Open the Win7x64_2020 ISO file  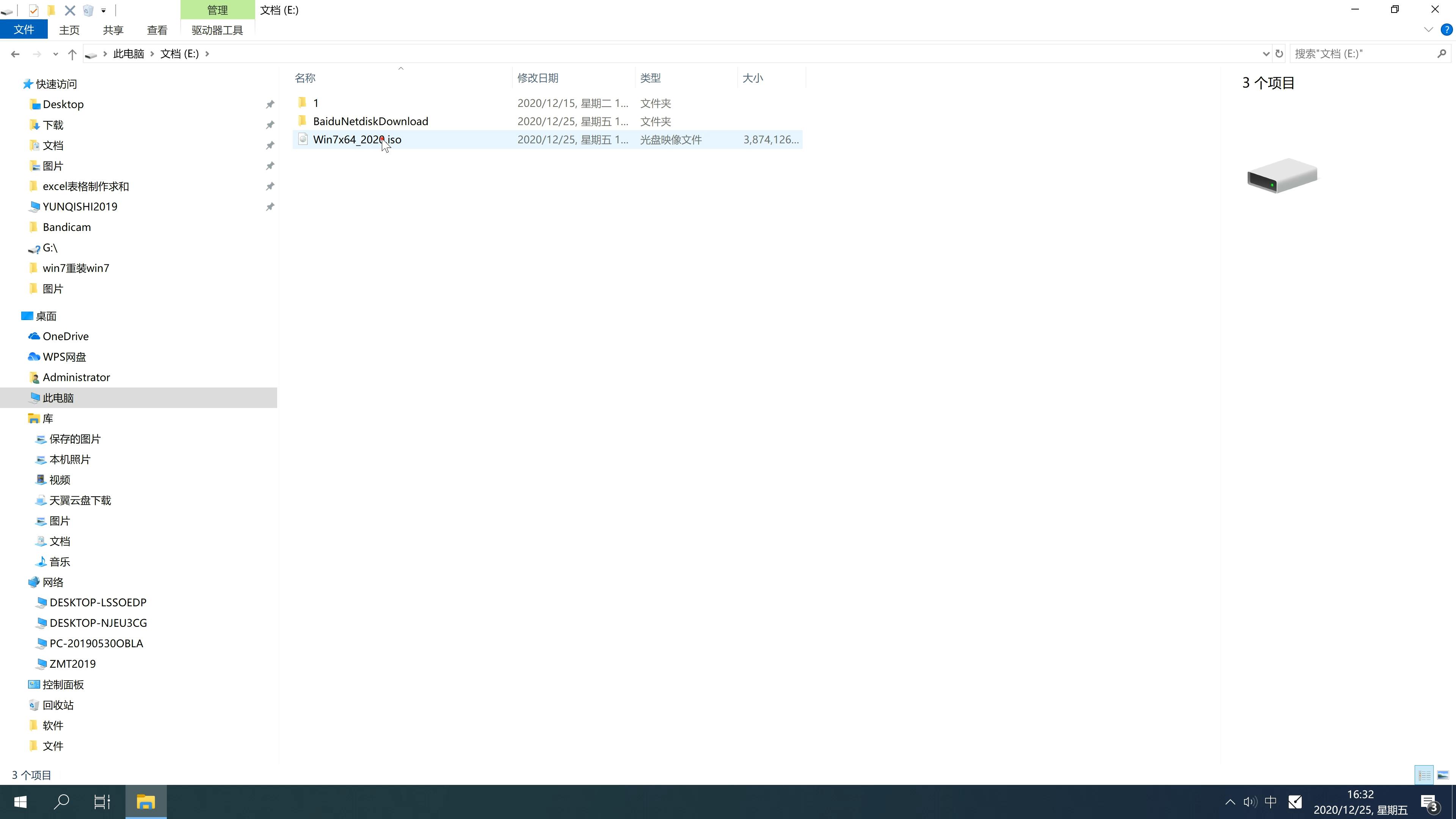357,139
